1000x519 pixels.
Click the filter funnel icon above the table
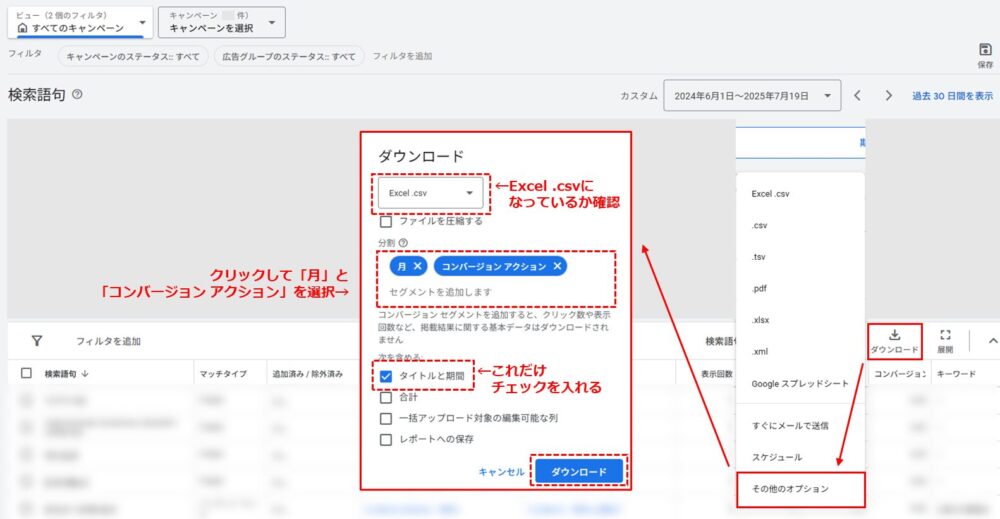click(x=37, y=341)
